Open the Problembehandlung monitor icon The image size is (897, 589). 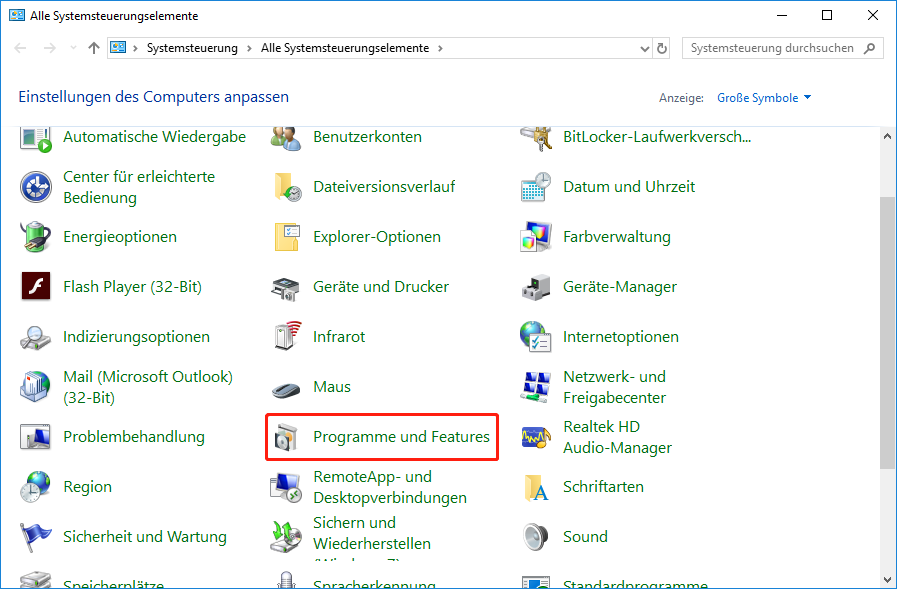35,437
